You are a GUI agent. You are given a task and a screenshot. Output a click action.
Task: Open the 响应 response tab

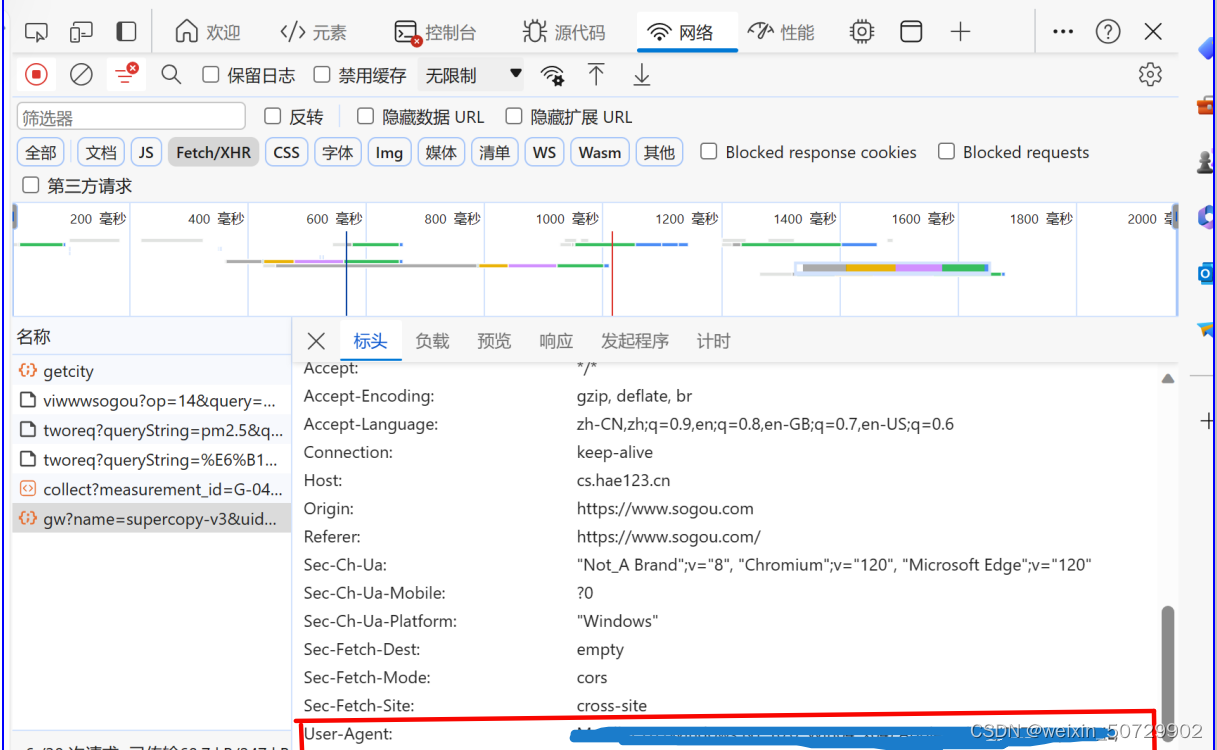pos(556,341)
